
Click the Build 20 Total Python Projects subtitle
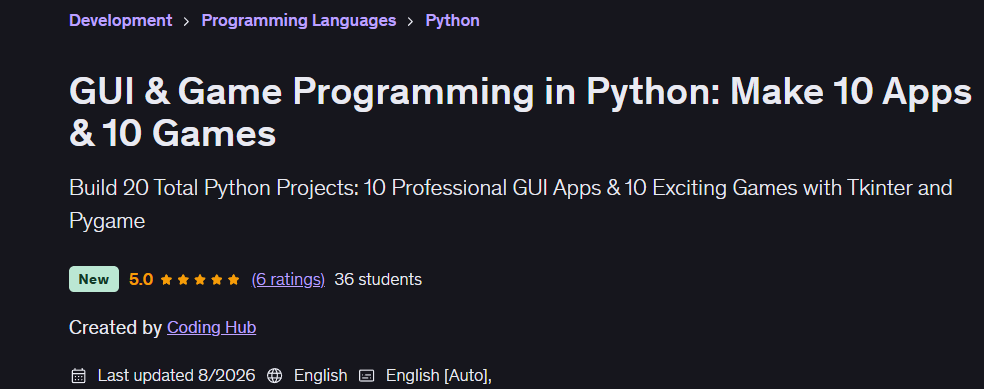(x=511, y=204)
